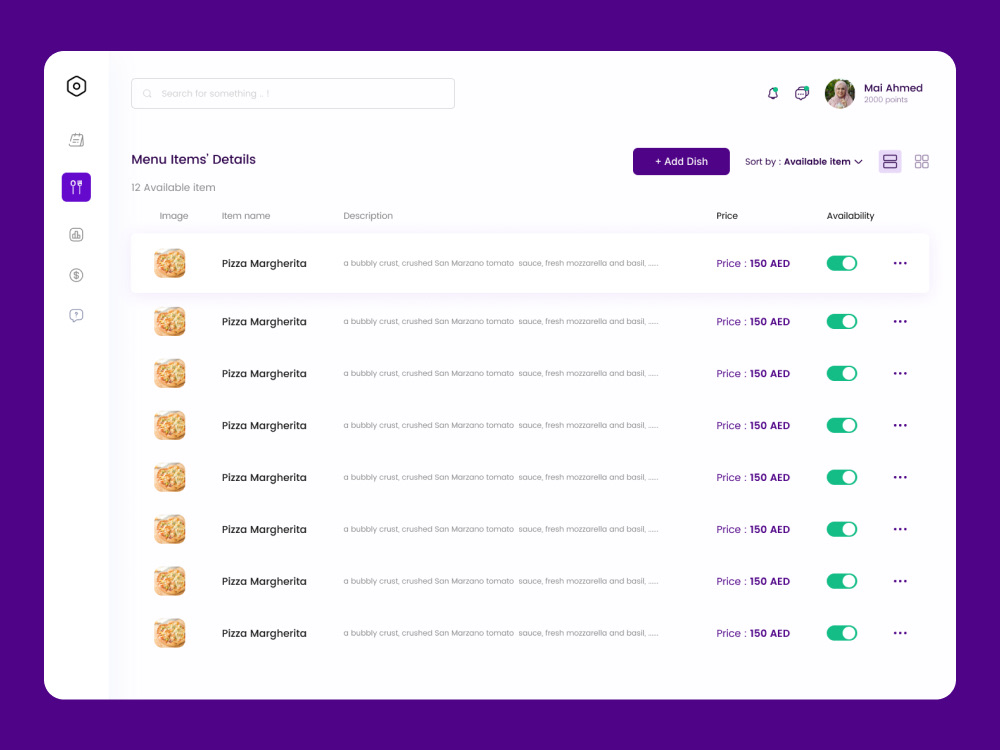This screenshot has height=750, width=1000.
Task: Click pizza thumbnail in first highlighted row
Action: click(x=170, y=263)
